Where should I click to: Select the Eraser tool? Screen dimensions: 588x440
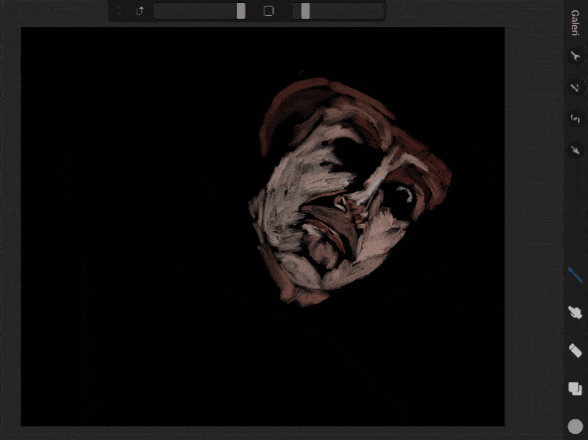[575, 351]
